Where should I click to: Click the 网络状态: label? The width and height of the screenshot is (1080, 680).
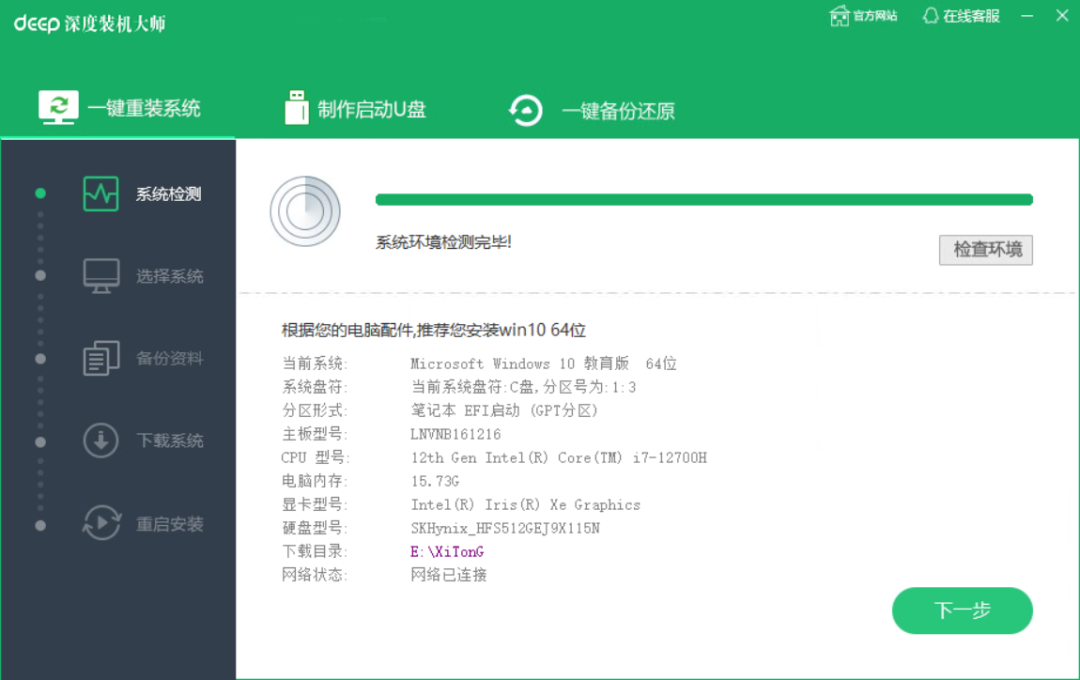(315, 575)
